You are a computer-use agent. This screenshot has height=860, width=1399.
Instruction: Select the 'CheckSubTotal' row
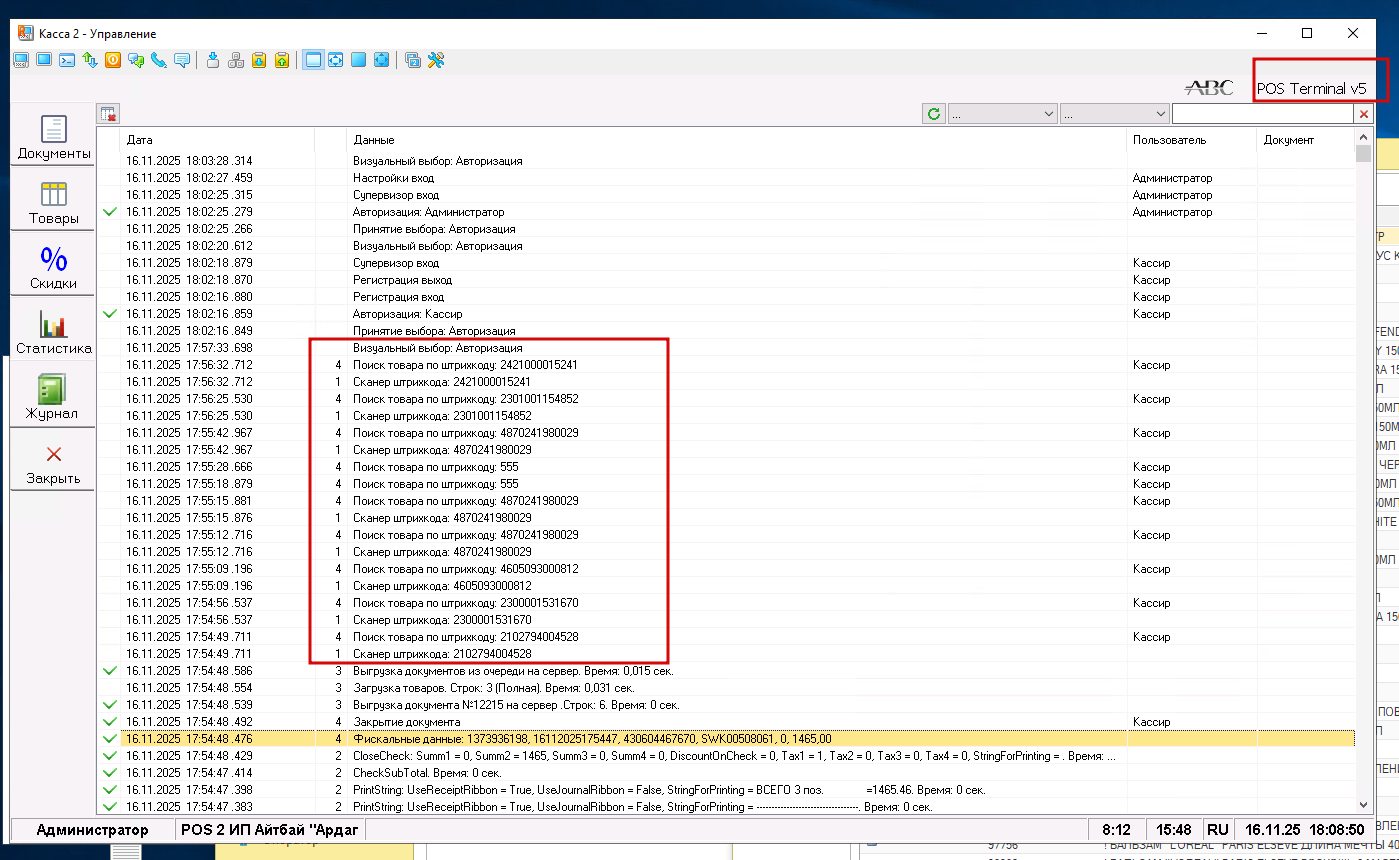coord(727,773)
